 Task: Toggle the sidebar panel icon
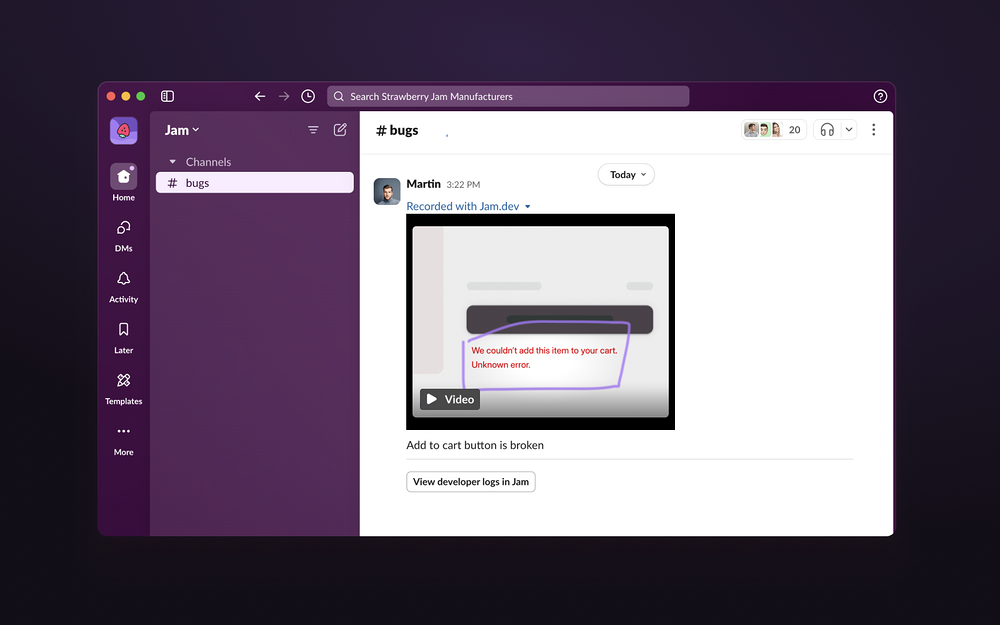167,96
